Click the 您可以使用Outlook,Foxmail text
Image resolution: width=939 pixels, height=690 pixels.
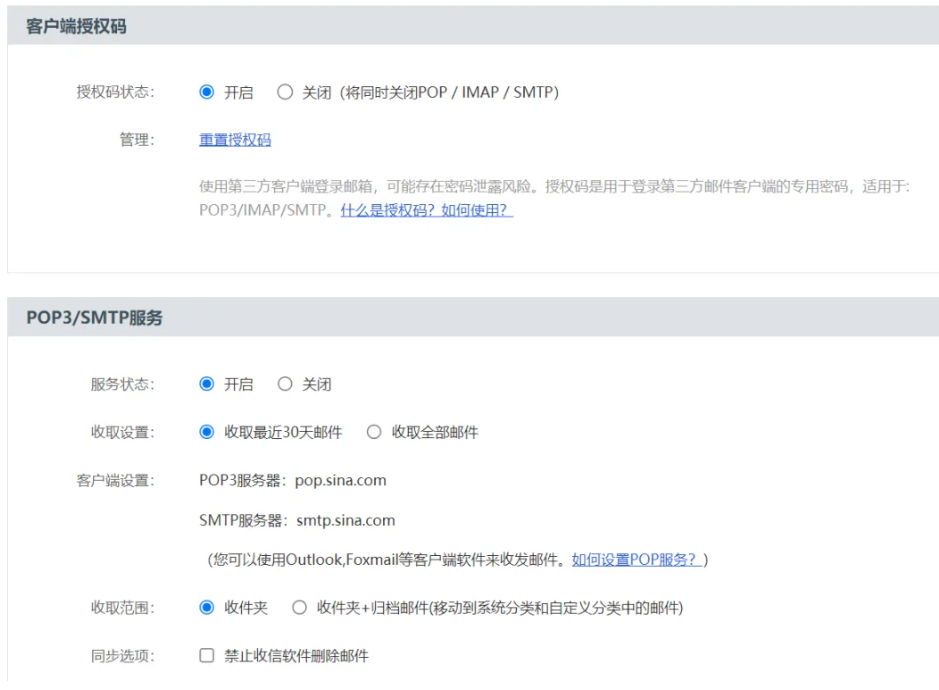point(388,560)
